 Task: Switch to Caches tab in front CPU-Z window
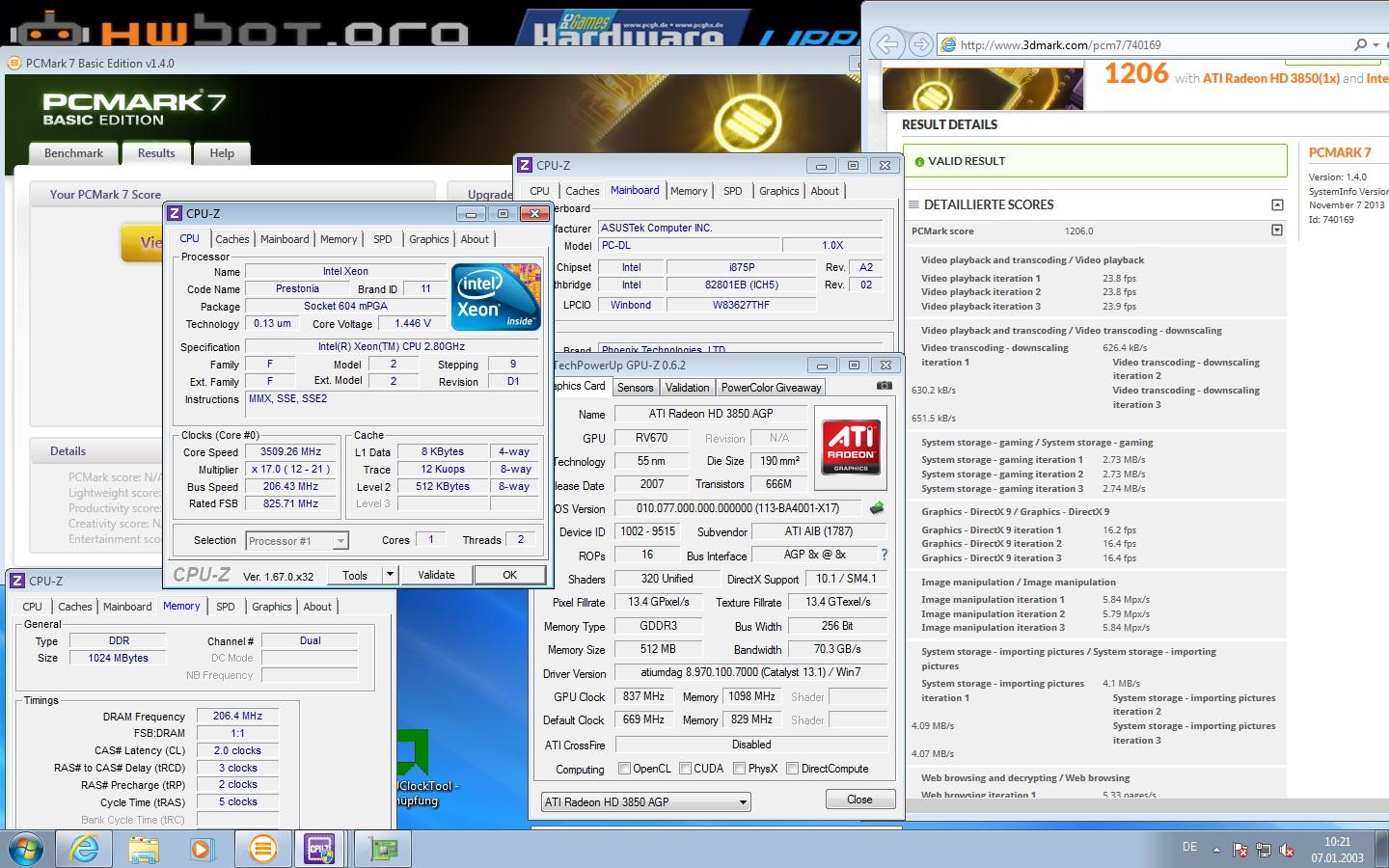click(232, 239)
